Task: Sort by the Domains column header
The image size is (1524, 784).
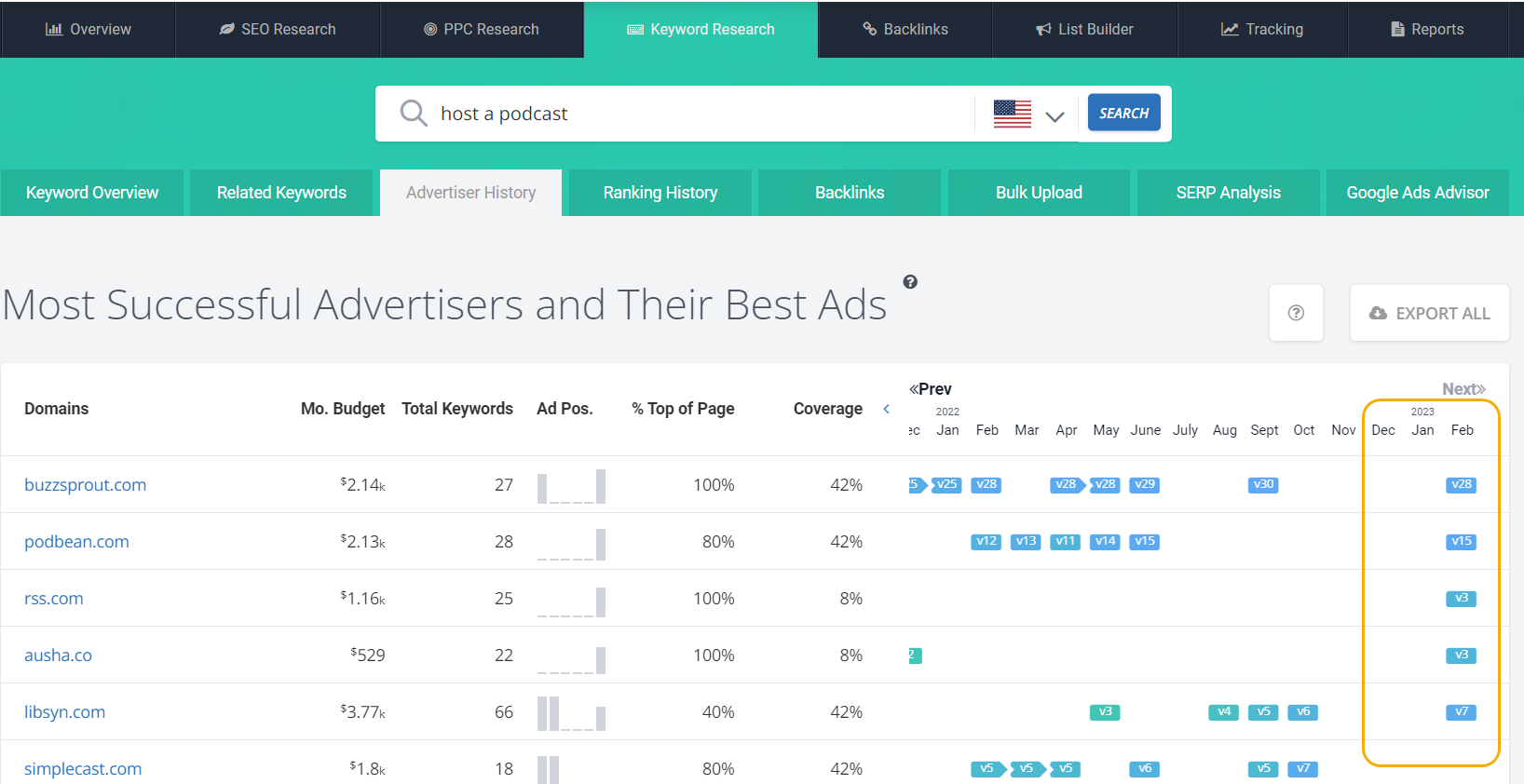Action: coord(56,409)
